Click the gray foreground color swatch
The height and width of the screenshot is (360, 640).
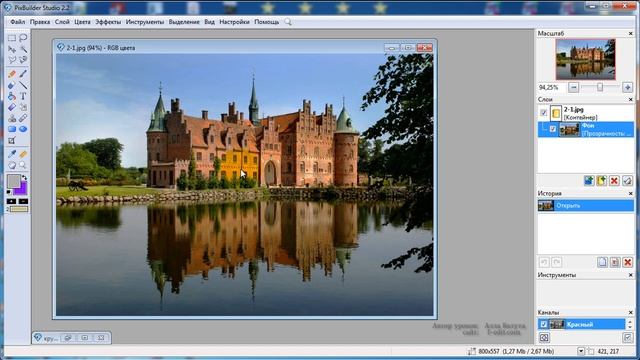tap(13, 181)
